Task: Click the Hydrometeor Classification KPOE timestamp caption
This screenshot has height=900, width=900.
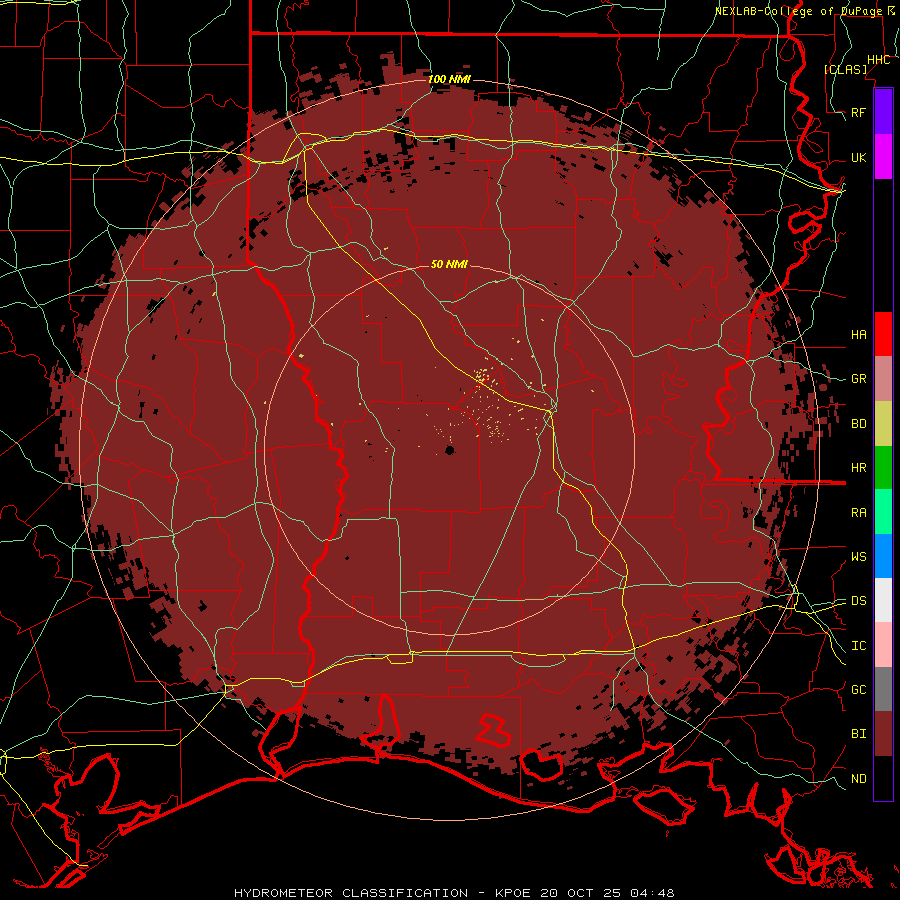Action: (x=454, y=893)
